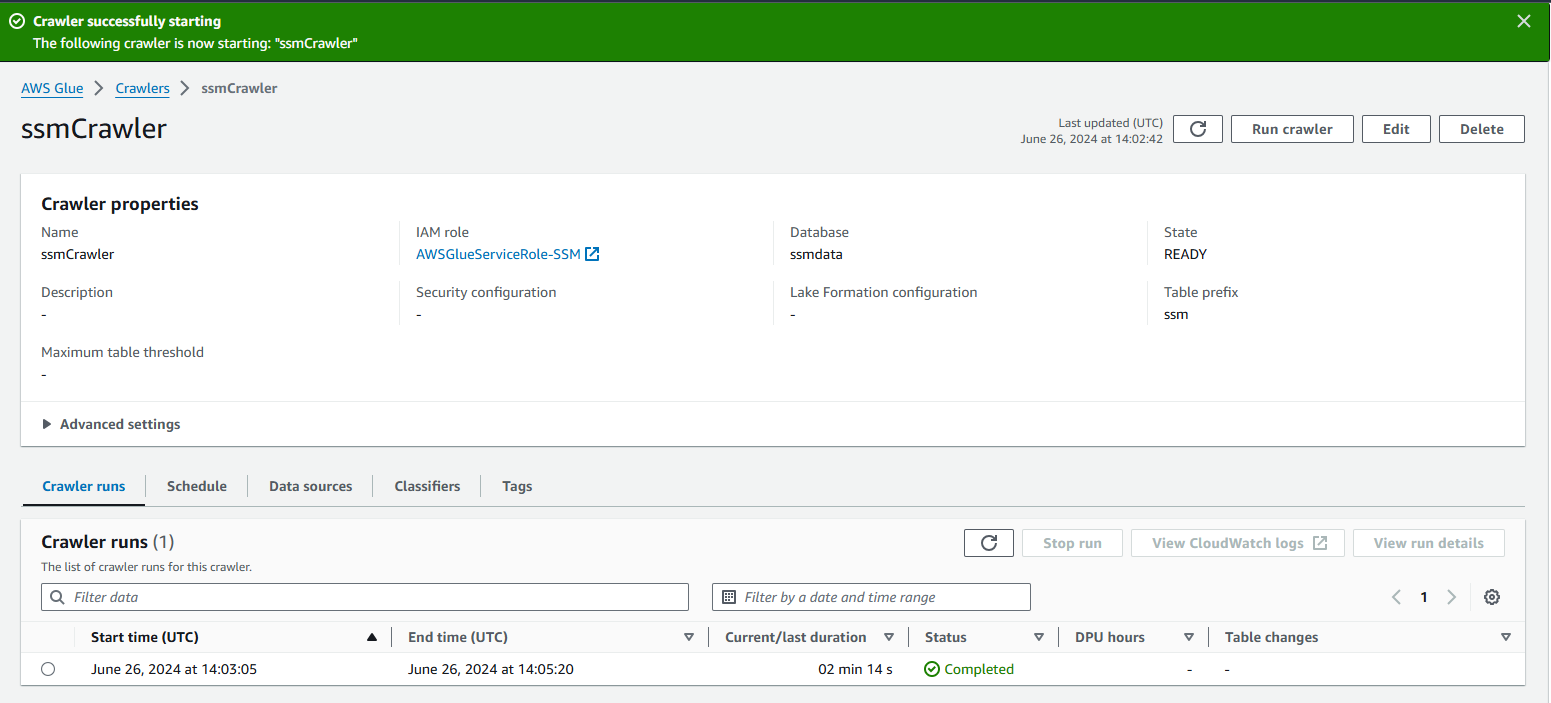
Task: Click the Delete button
Action: (x=1482, y=129)
